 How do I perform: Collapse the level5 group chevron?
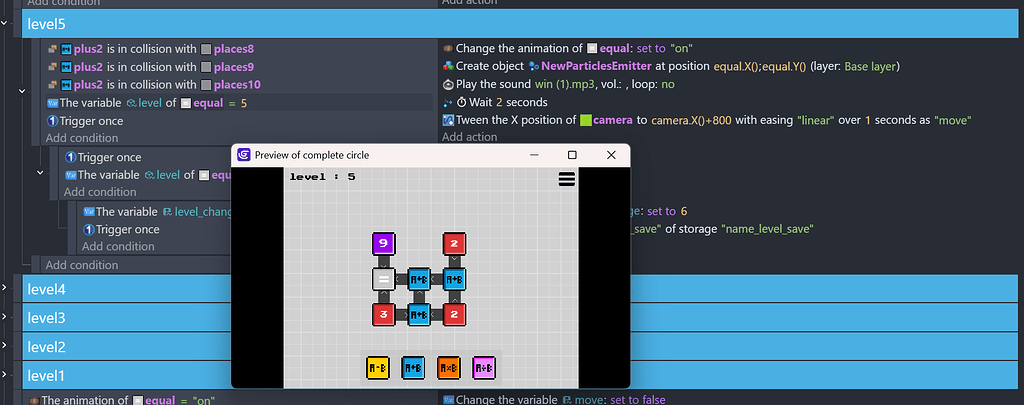coord(5,22)
